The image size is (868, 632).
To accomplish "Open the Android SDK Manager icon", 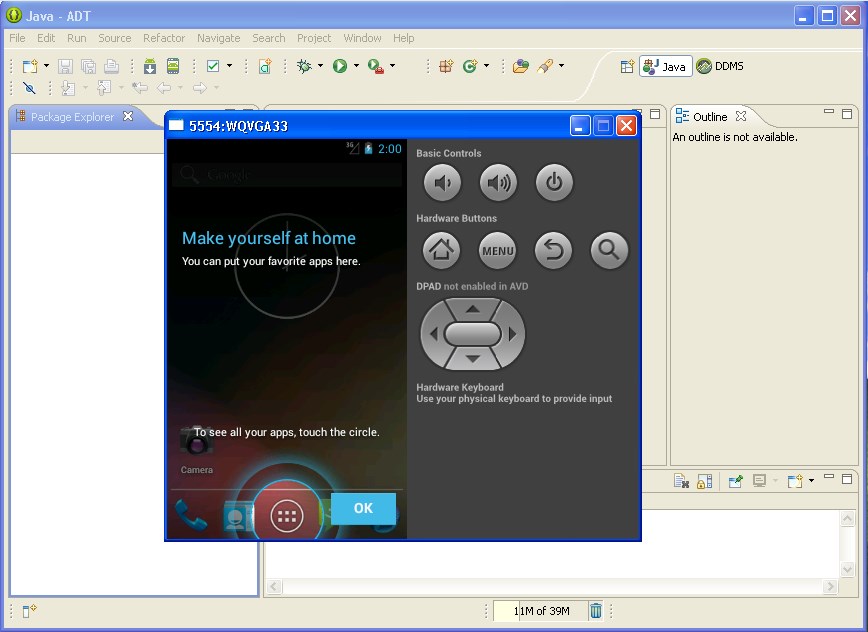I will 150,66.
